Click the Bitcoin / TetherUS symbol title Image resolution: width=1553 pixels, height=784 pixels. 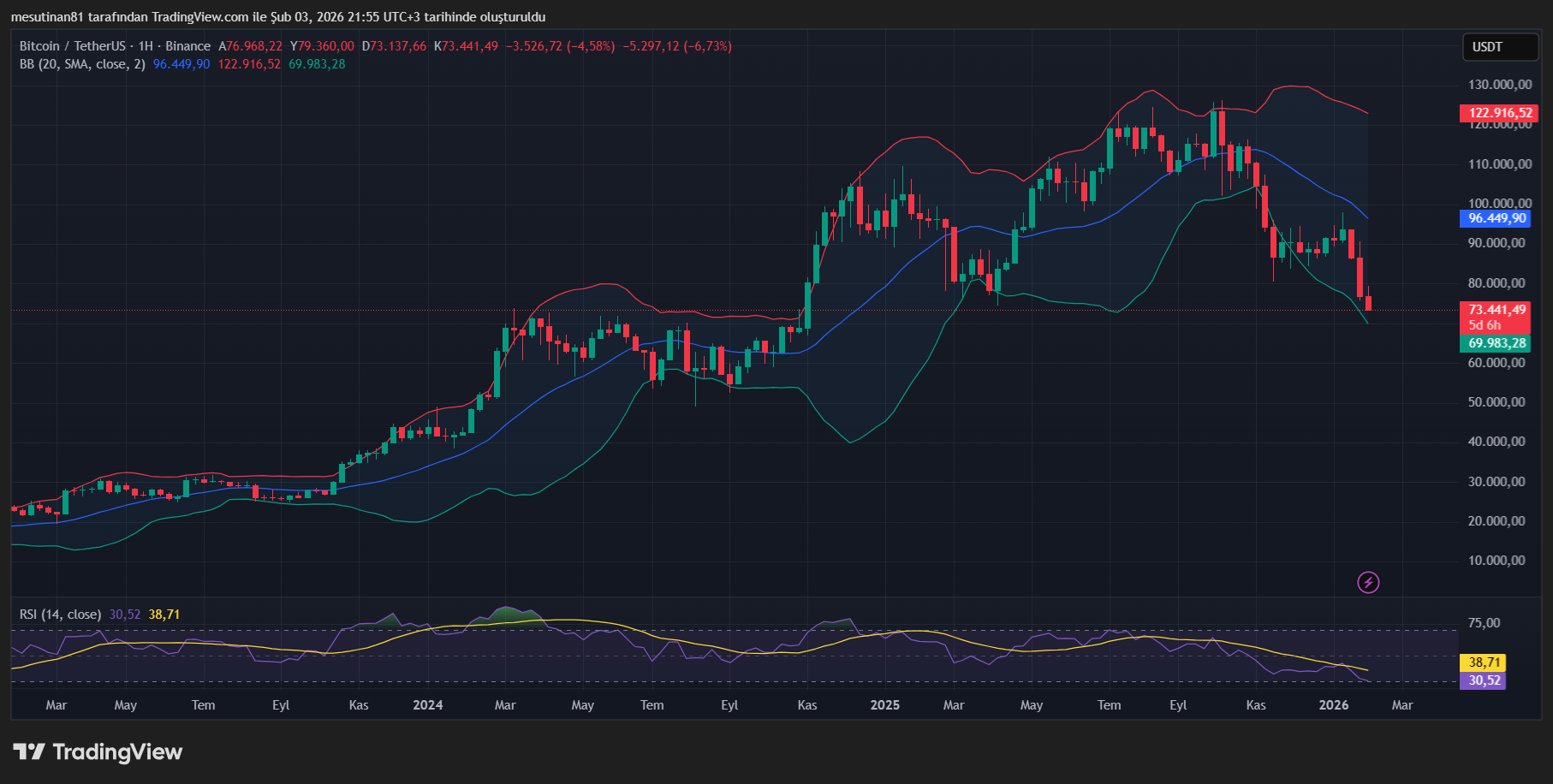[72, 46]
